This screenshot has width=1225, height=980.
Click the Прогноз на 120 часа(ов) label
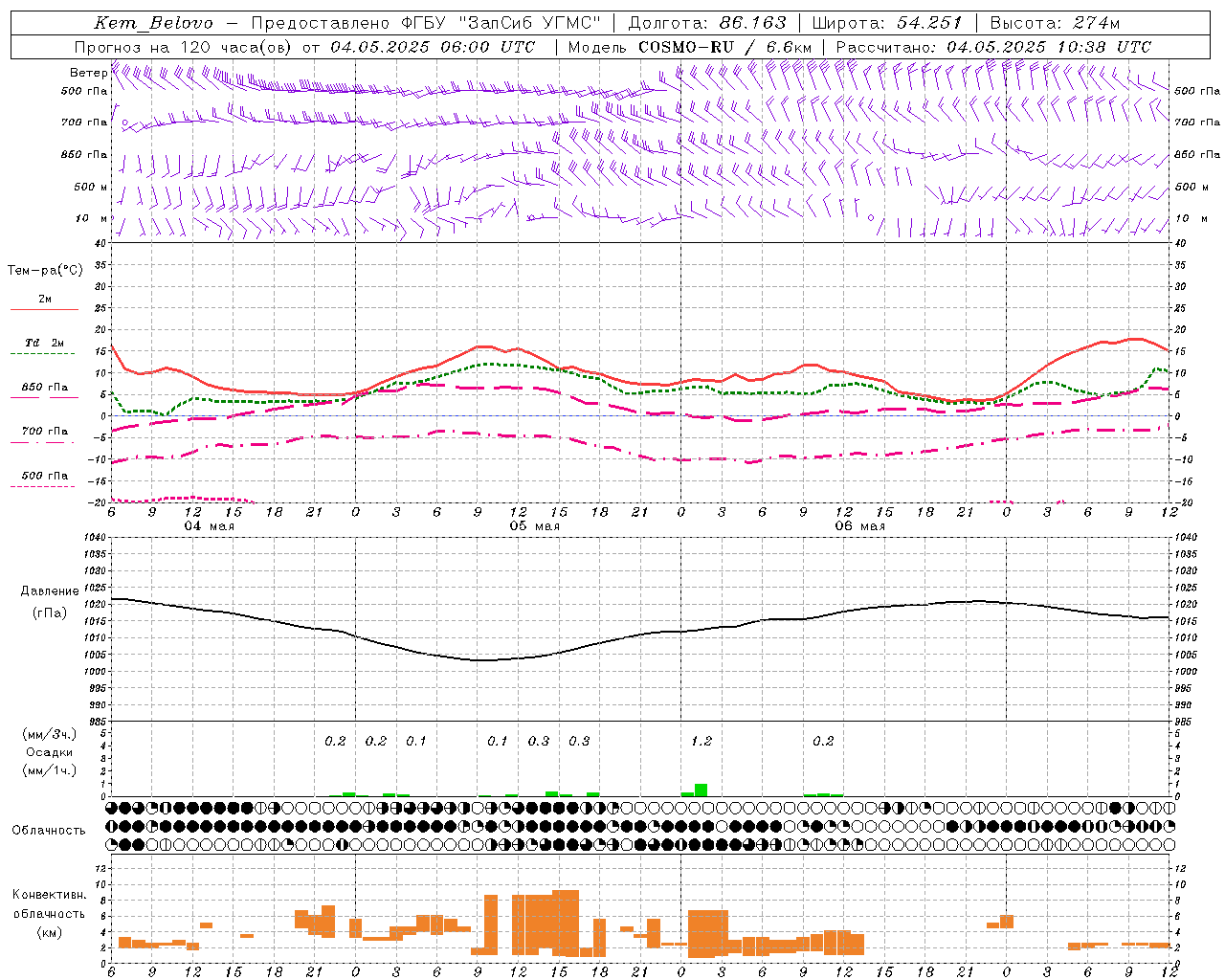(184, 47)
